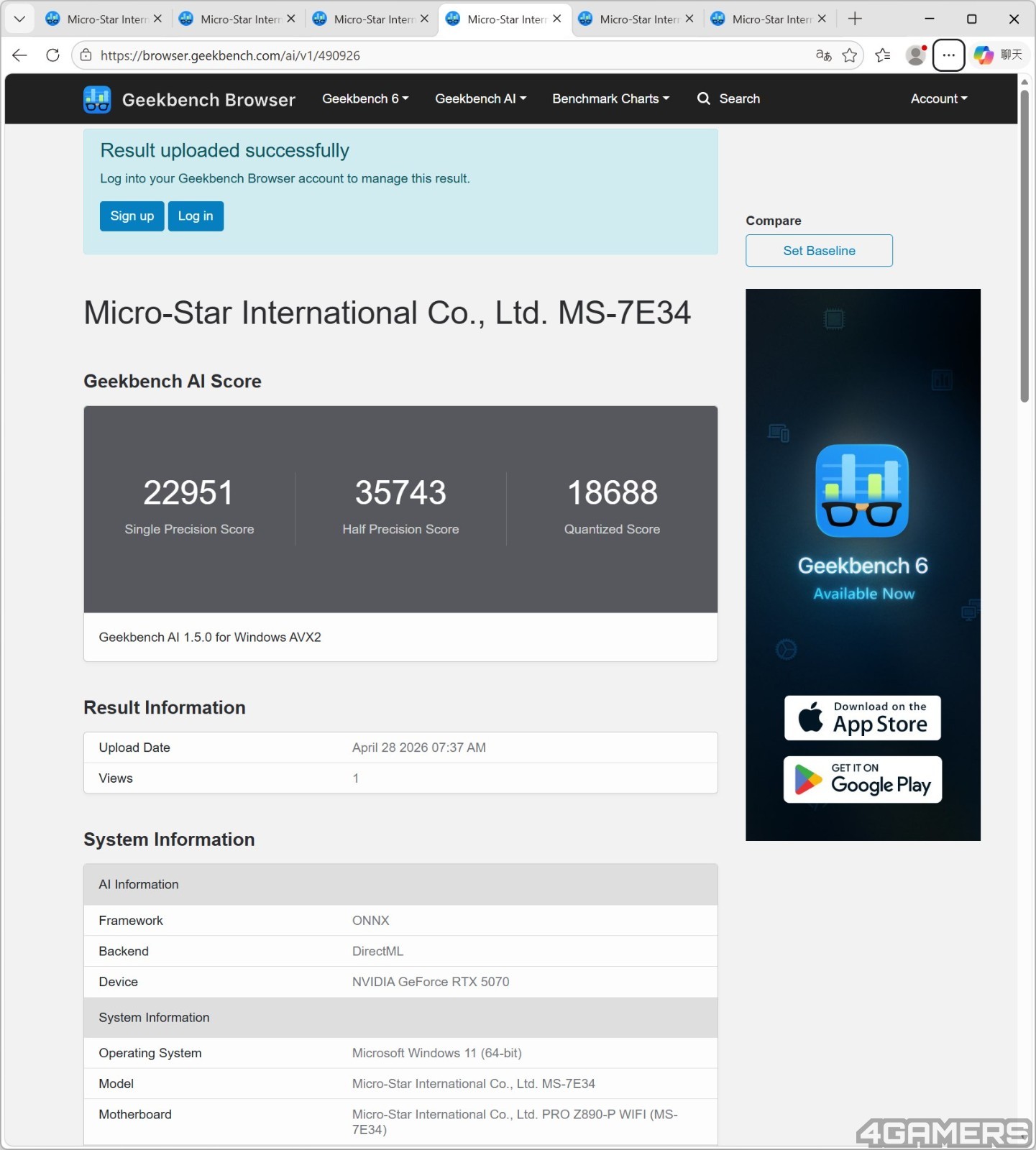Open a new tab with the plus icon
Viewport: 1036px width, 1150px height.
click(x=855, y=19)
